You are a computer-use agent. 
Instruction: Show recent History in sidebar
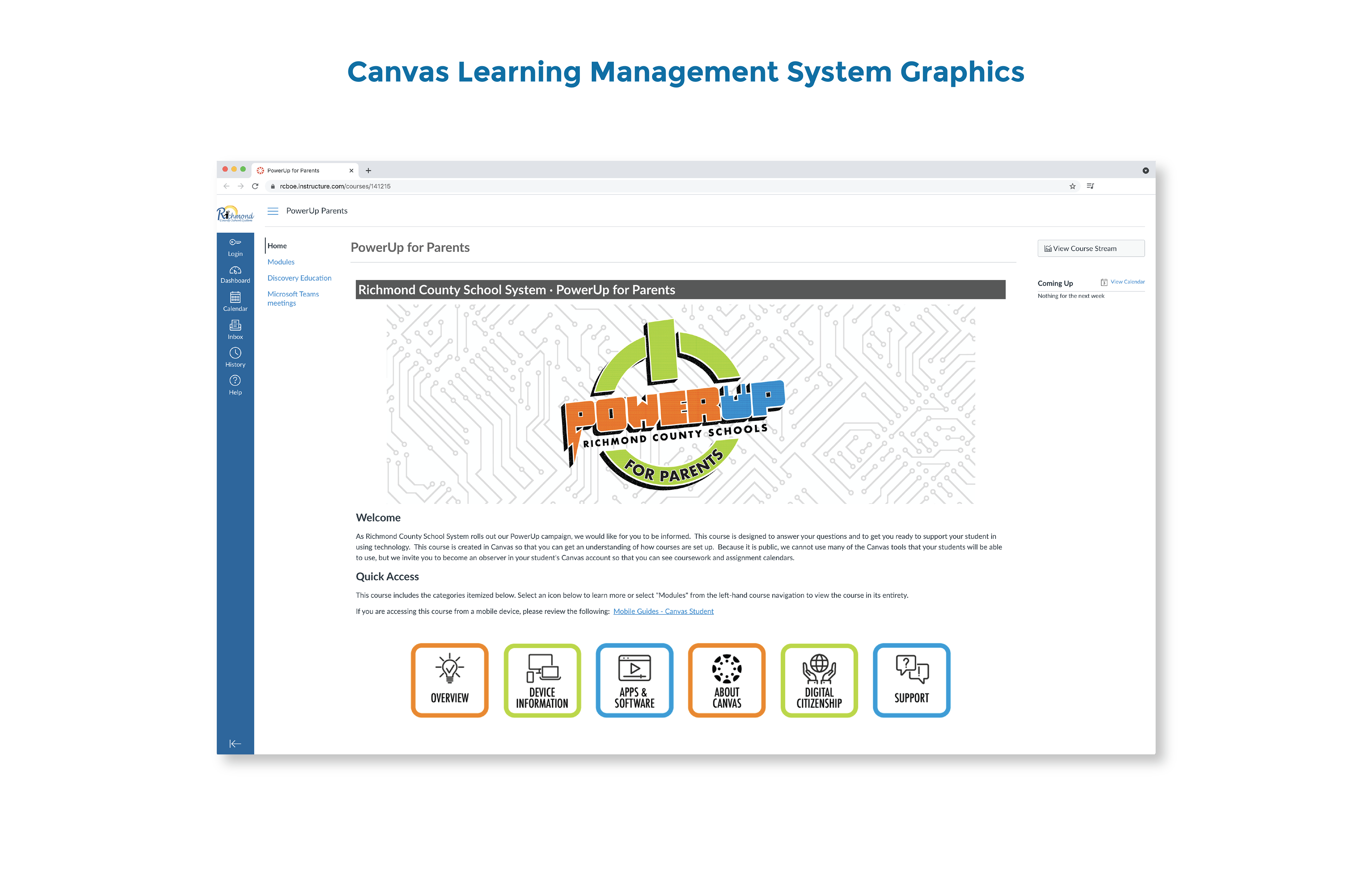point(235,357)
